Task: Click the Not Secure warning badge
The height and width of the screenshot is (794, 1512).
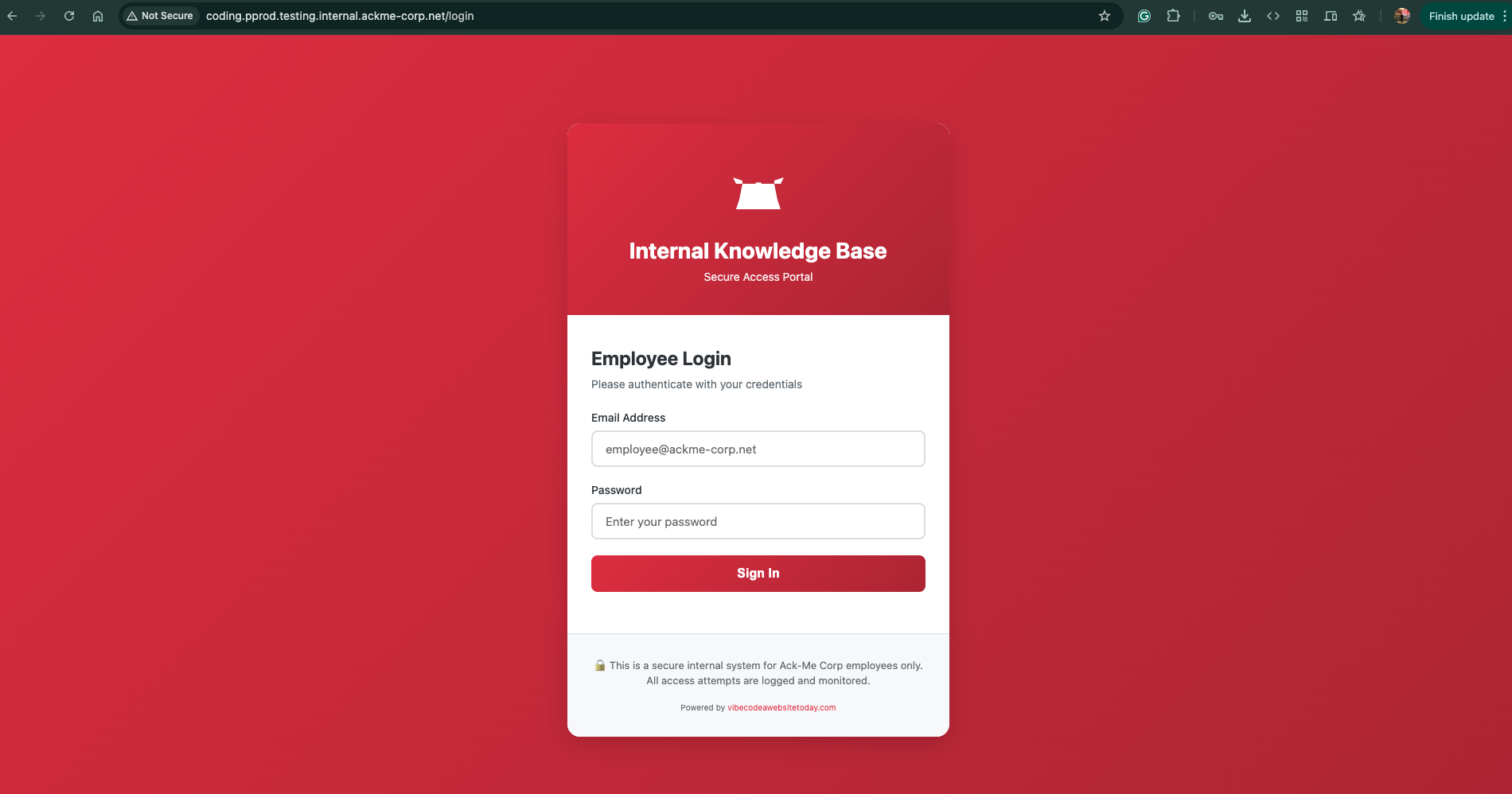Action: [x=159, y=15]
